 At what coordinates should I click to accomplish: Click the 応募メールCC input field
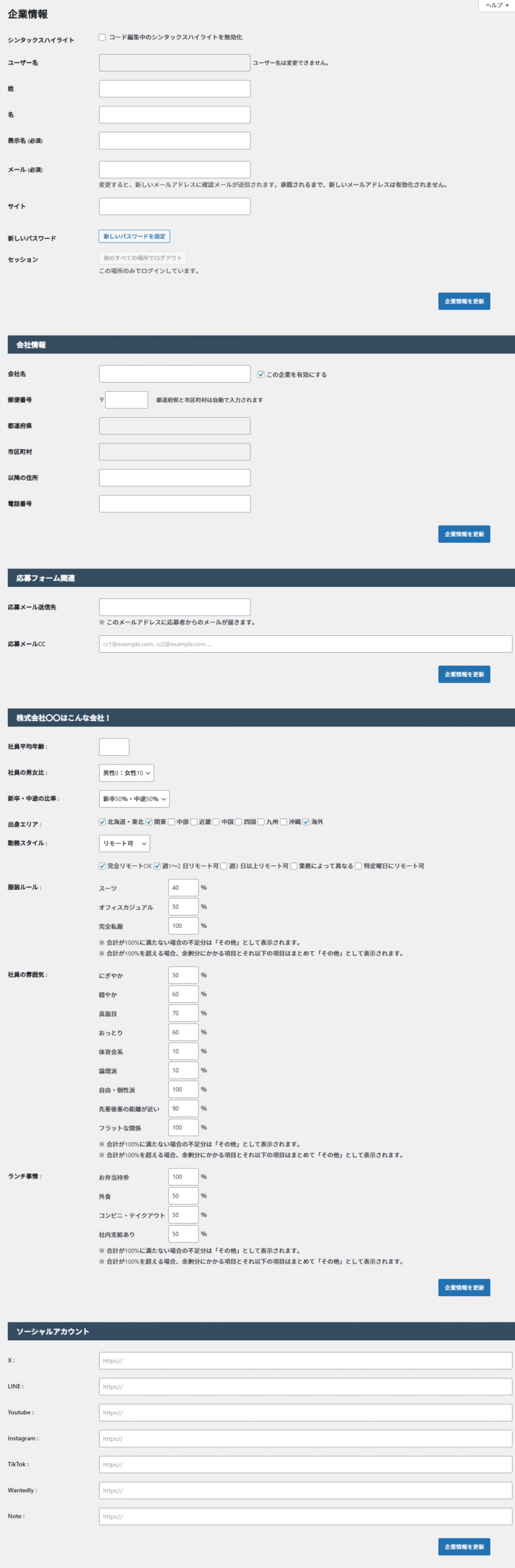click(x=305, y=644)
